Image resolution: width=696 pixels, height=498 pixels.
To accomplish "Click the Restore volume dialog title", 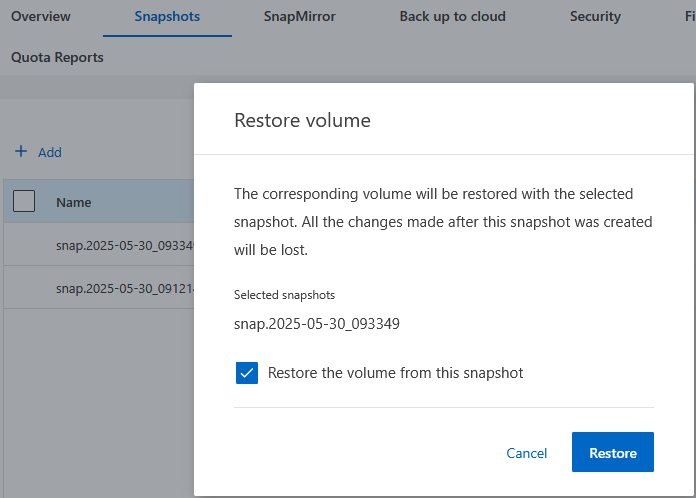I will 302,120.
